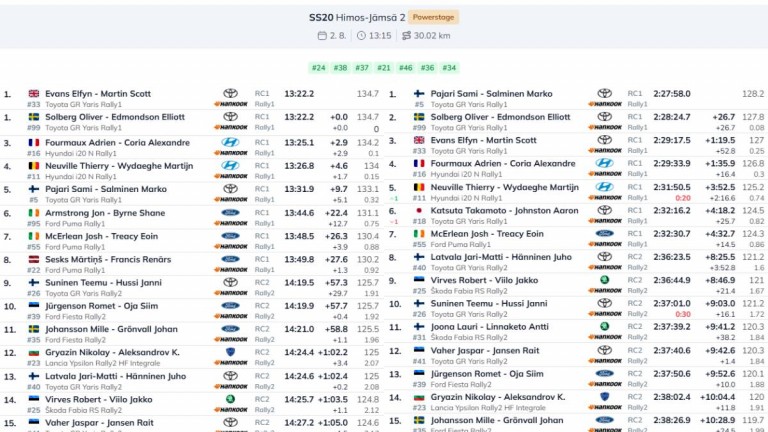Screen dimensions: 768x432
Task: Click the calendar date icon
Action: (322, 35)
